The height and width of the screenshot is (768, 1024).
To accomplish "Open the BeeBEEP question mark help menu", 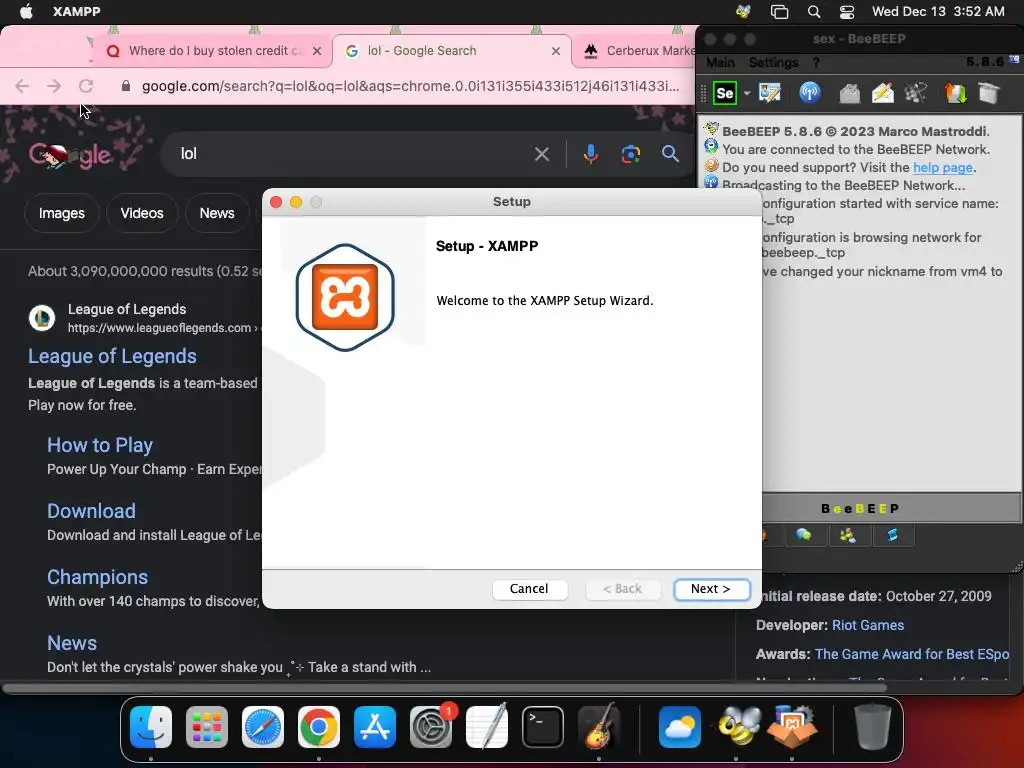I will coord(816,62).
